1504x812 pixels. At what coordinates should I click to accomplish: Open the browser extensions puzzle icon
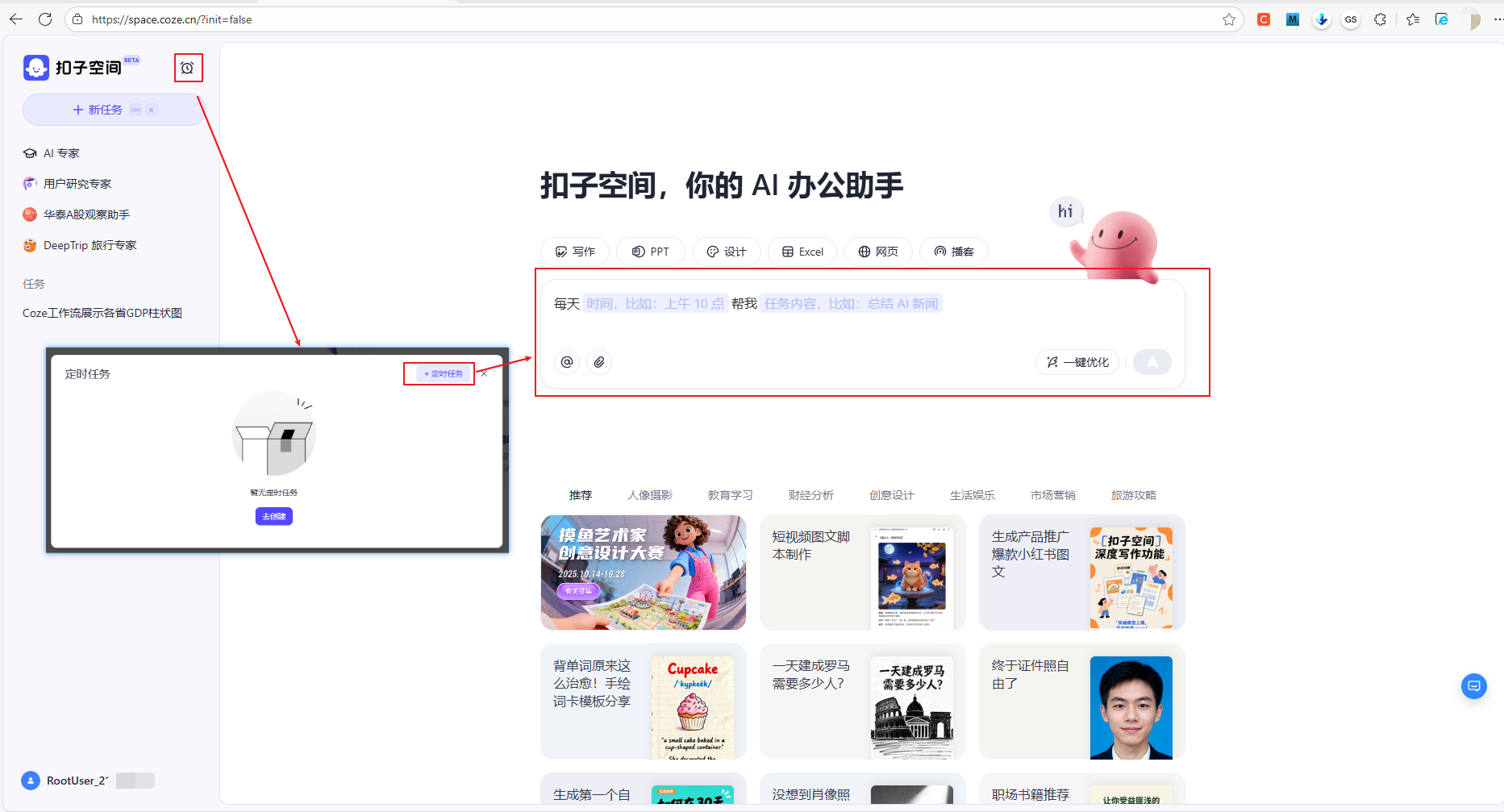pos(1381,19)
